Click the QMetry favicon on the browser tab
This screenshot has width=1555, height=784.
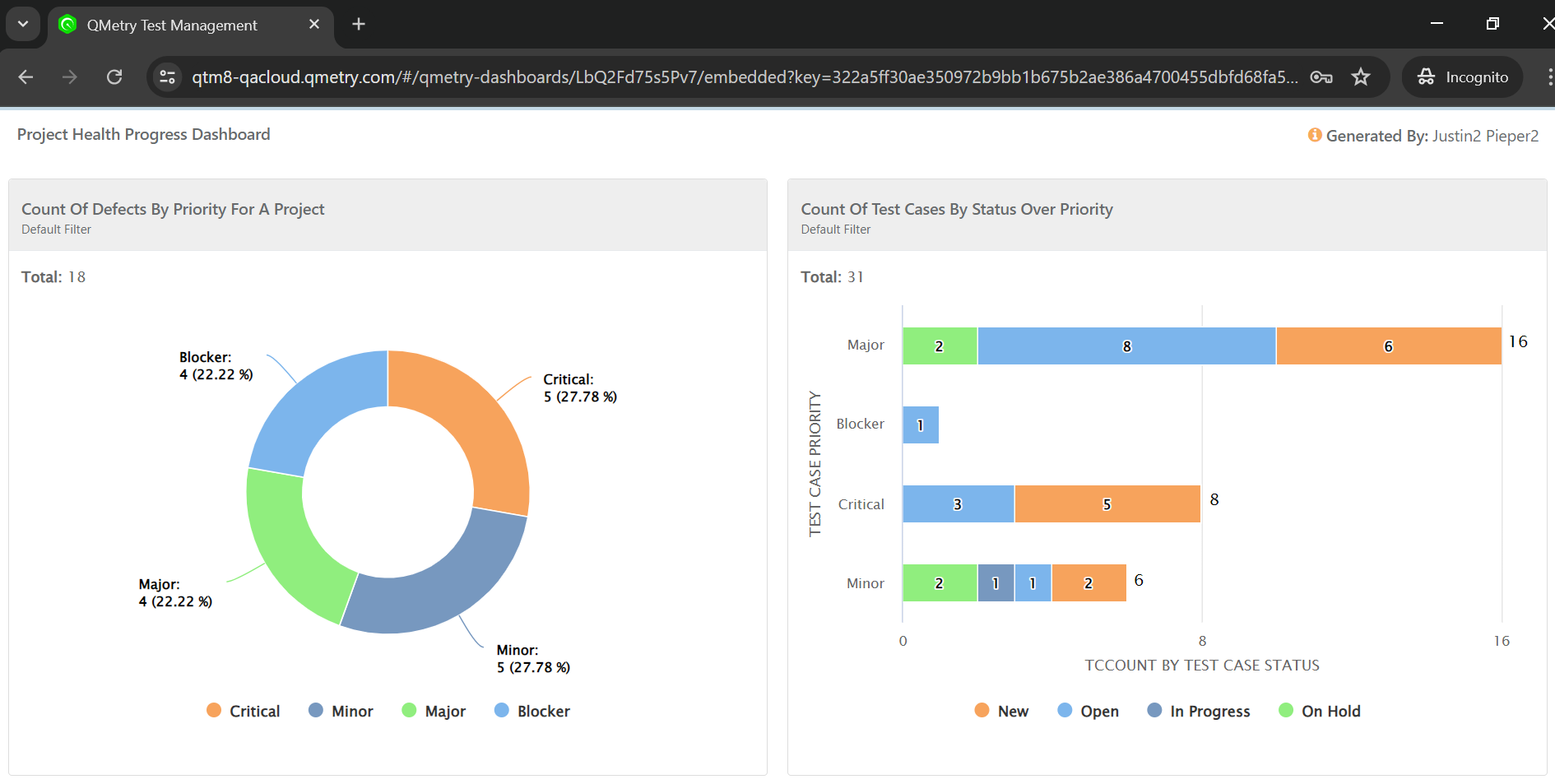pyautogui.click(x=67, y=25)
